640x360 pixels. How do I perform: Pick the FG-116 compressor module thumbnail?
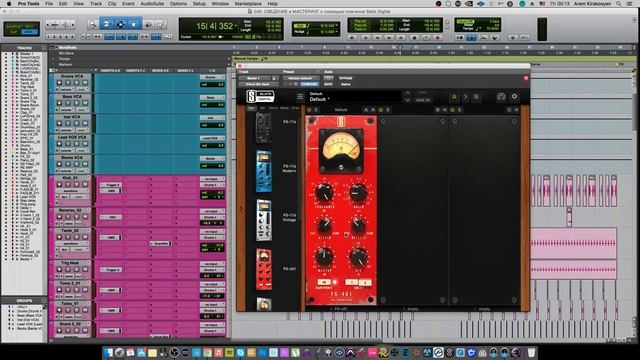click(x=264, y=128)
